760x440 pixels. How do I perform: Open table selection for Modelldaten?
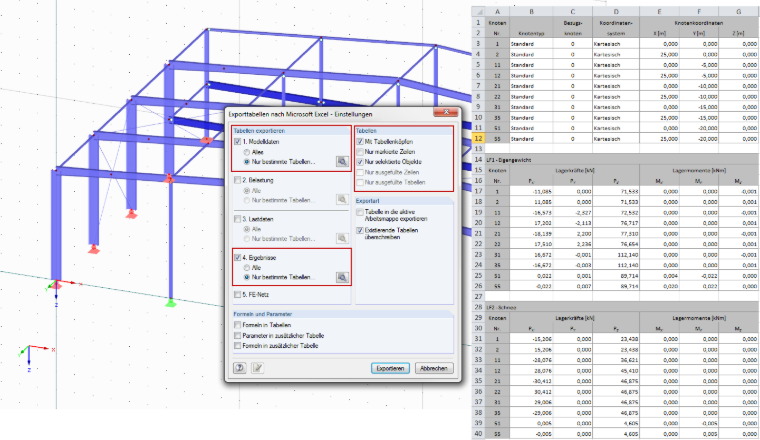tap(342, 161)
